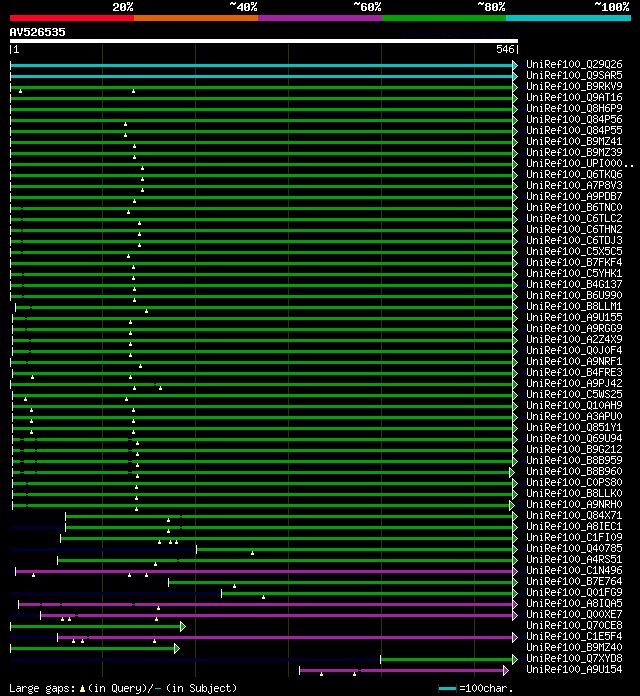
Task: Select the UniRef100_Q10AH9 label
Action: click(574, 405)
